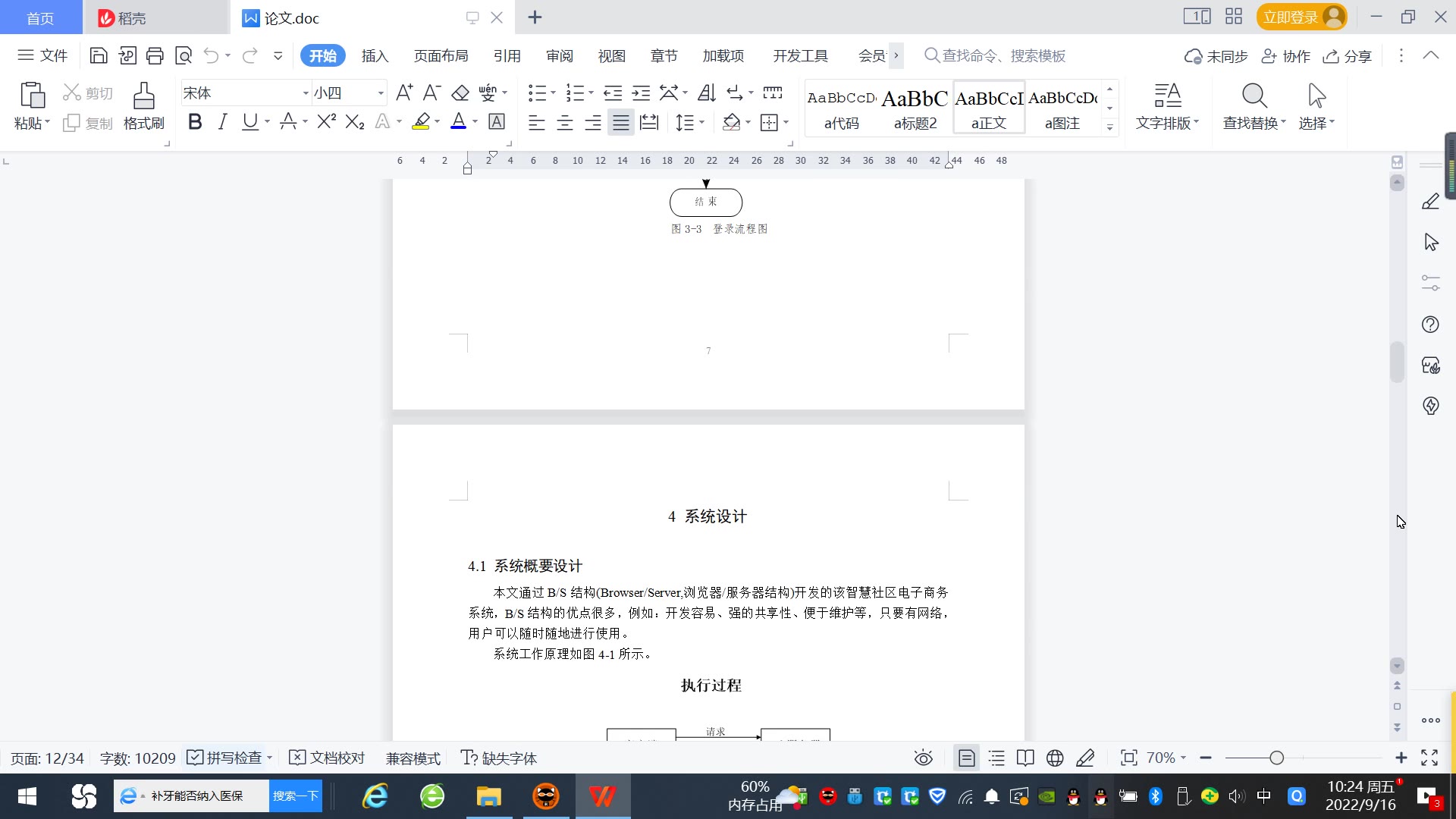Switch to web layout view icon
Image resolution: width=1456 pixels, height=819 pixels.
point(1055,758)
